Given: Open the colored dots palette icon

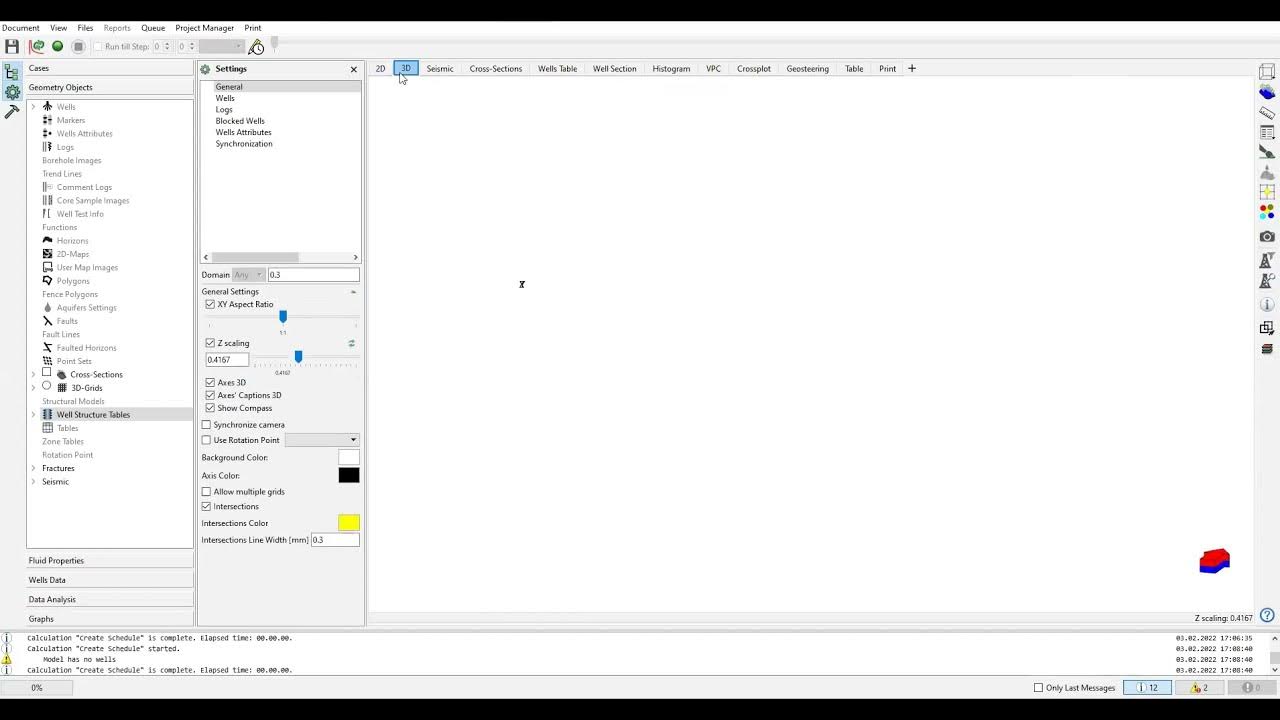Looking at the screenshot, I should coord(1267,211).
